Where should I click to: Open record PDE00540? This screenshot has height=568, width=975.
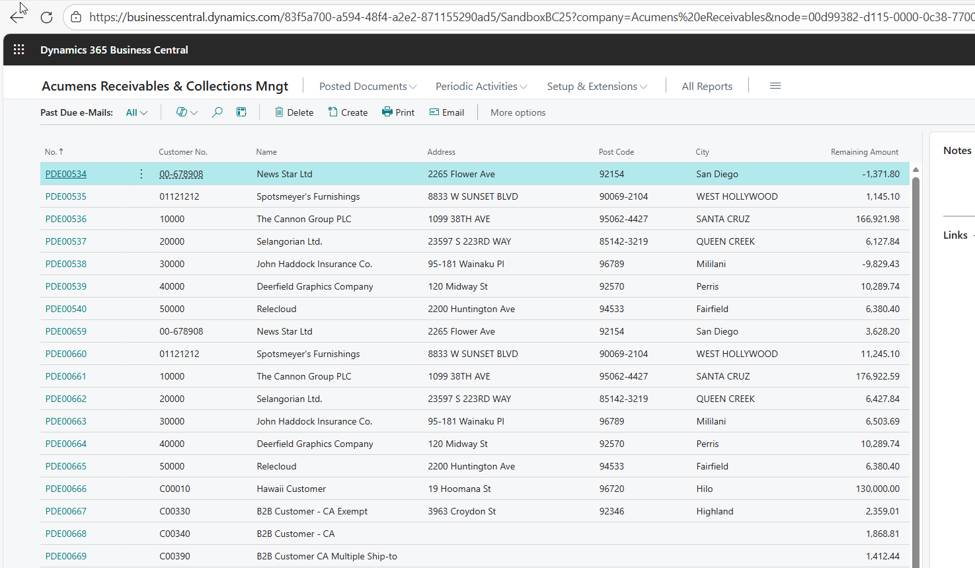point(66,309)
